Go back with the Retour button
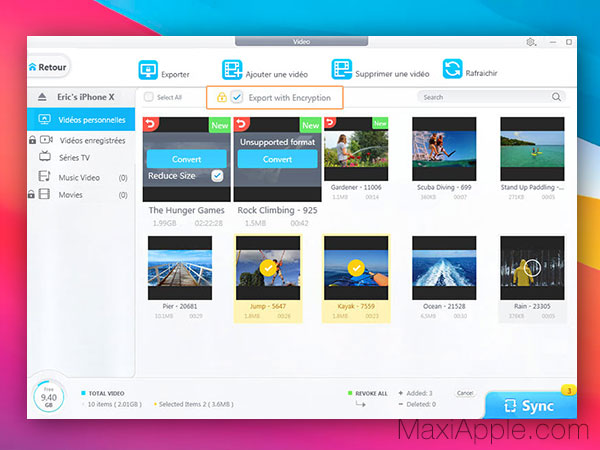Screen dimensions: 600x450 tap(49, 67)
